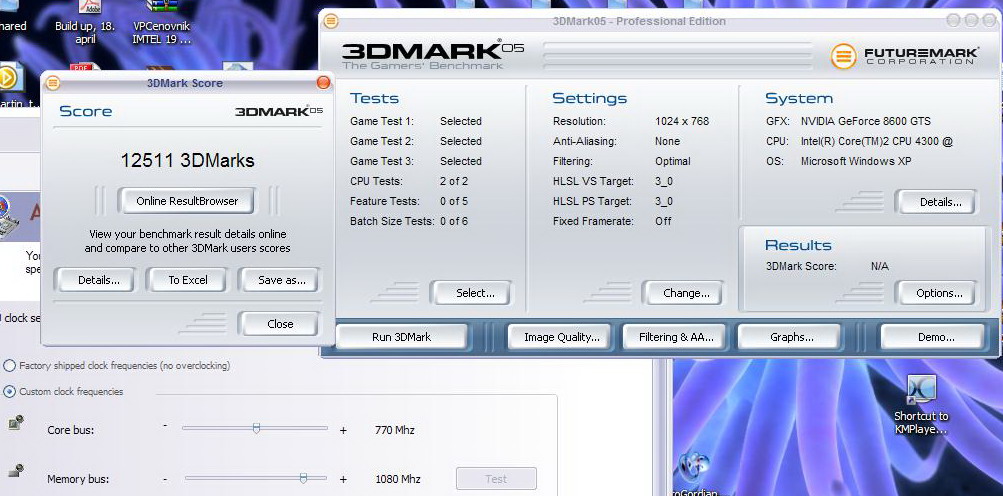
Task: Open Filtering & AA... tool
Action: point(675,337)
